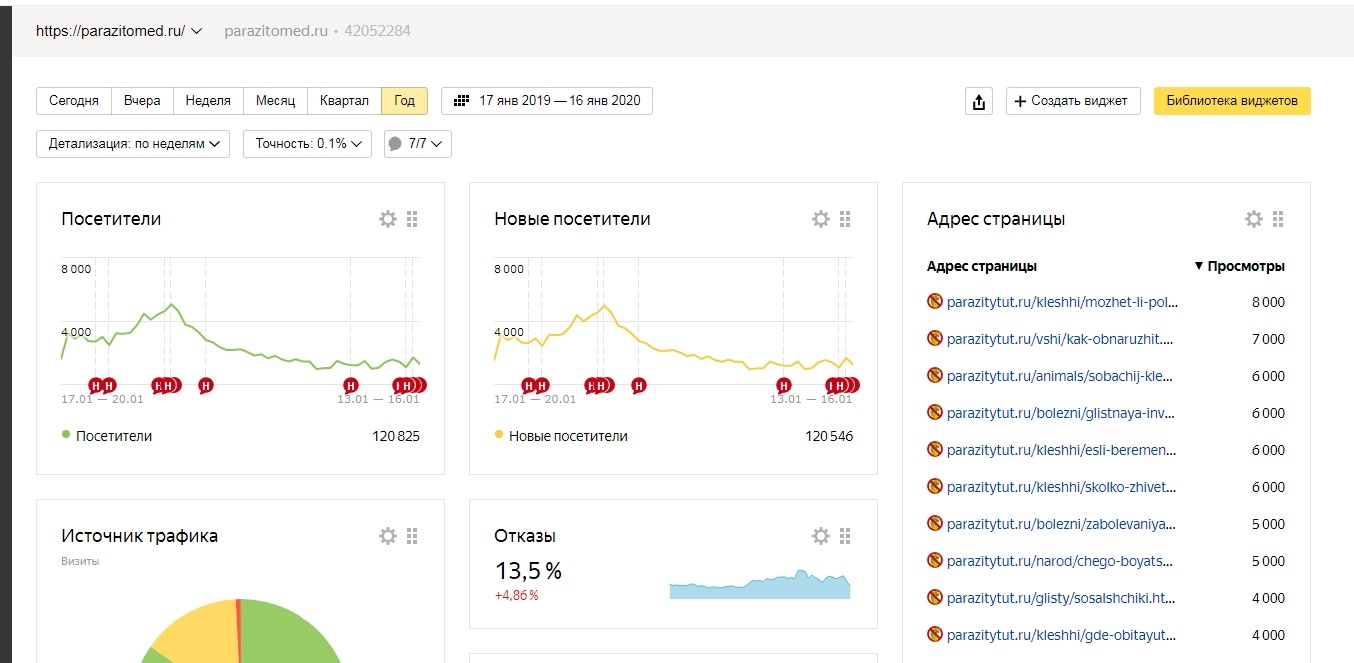Click blocked icon beside kleshhi/gde-obitayut link
Viewport: 1354px width, 663px height.
[935, 635]
